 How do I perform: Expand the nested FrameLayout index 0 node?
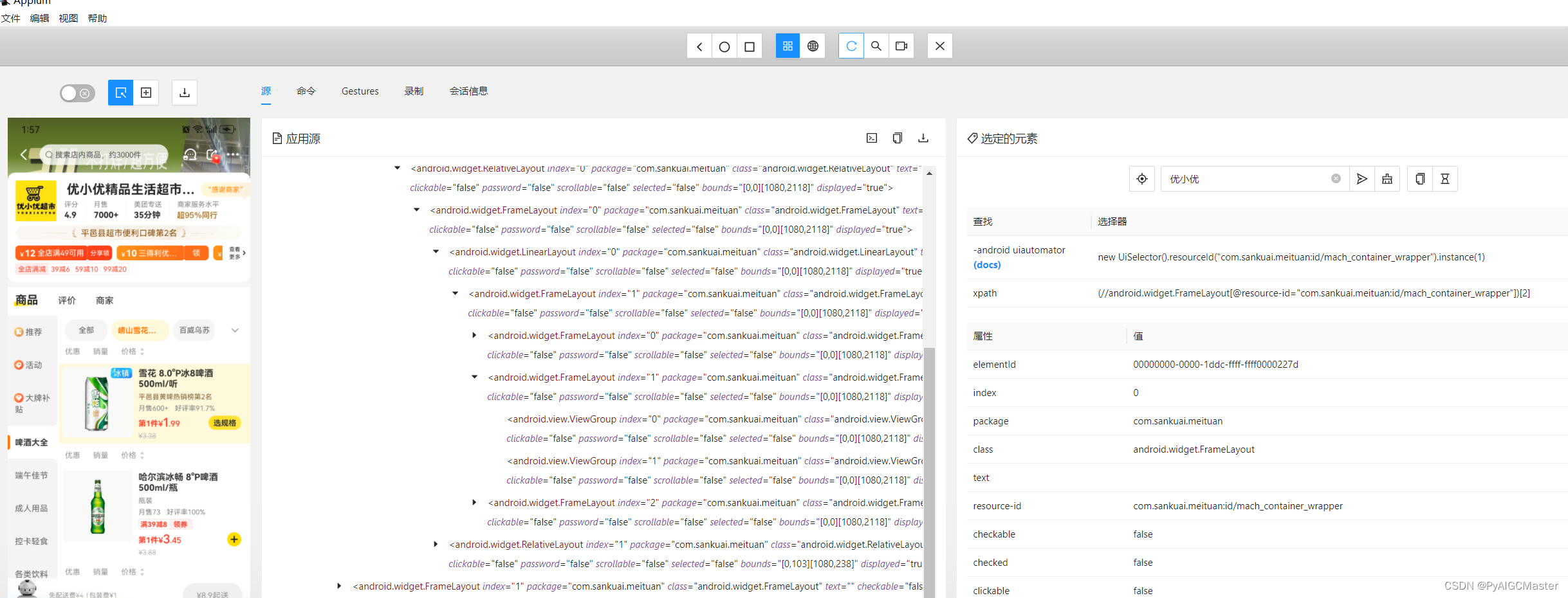pos(475,336)
